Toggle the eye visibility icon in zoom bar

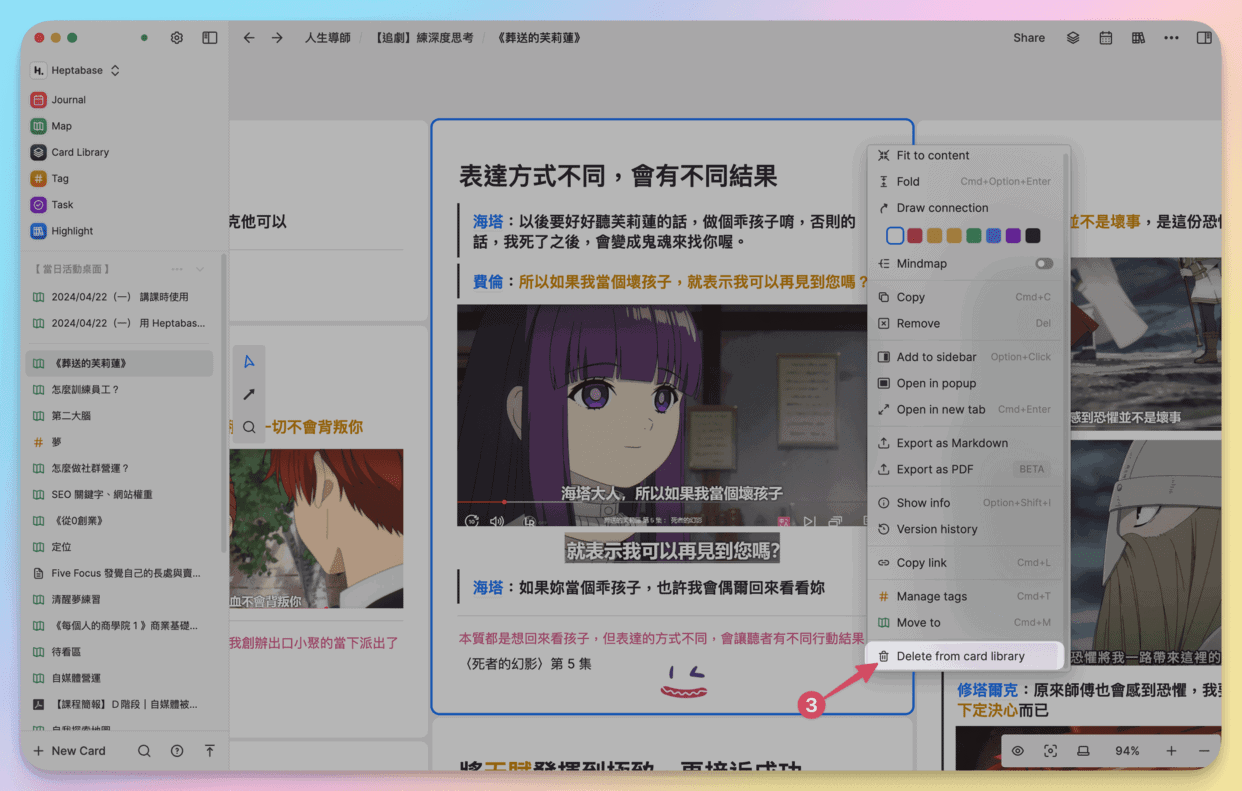(x=1017, y=751)
